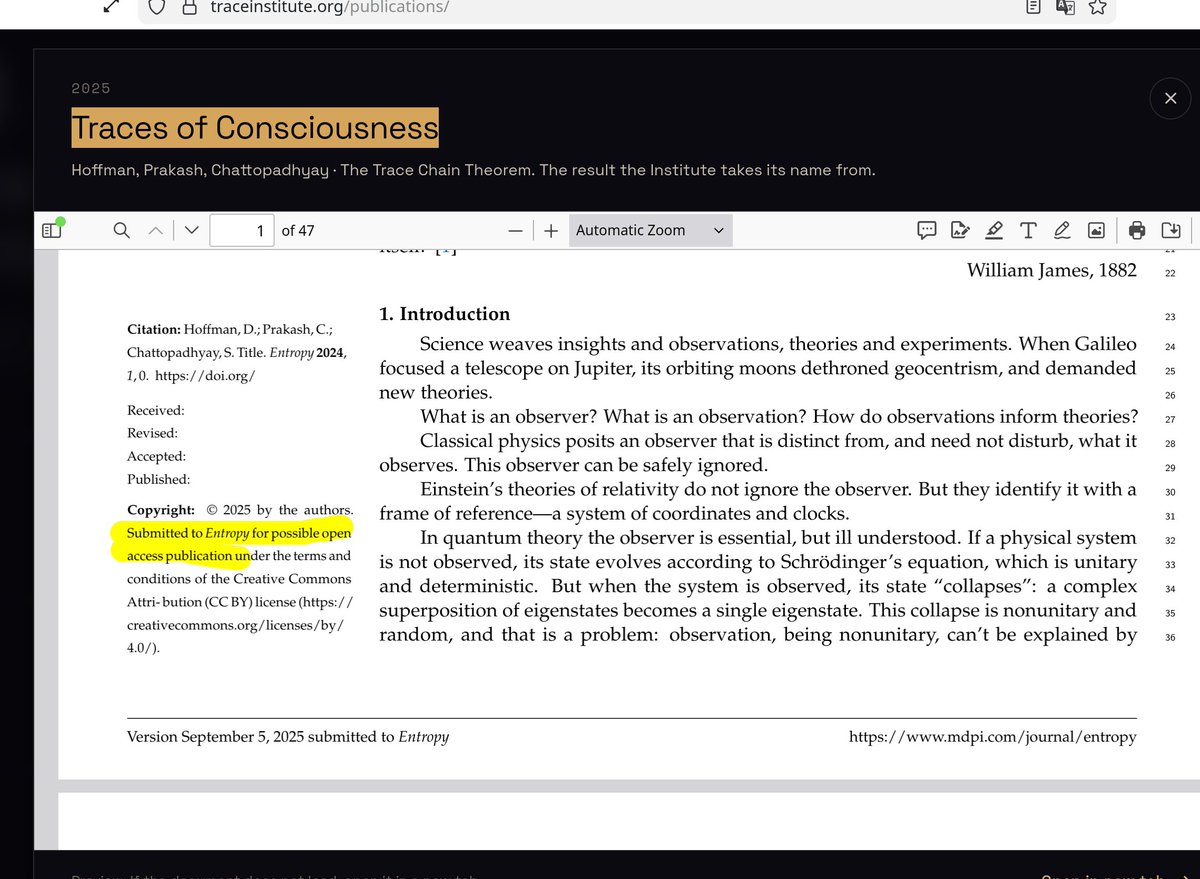Click the 2025 year label
Screen dimensions: 1200x879
tap(91, 88)
